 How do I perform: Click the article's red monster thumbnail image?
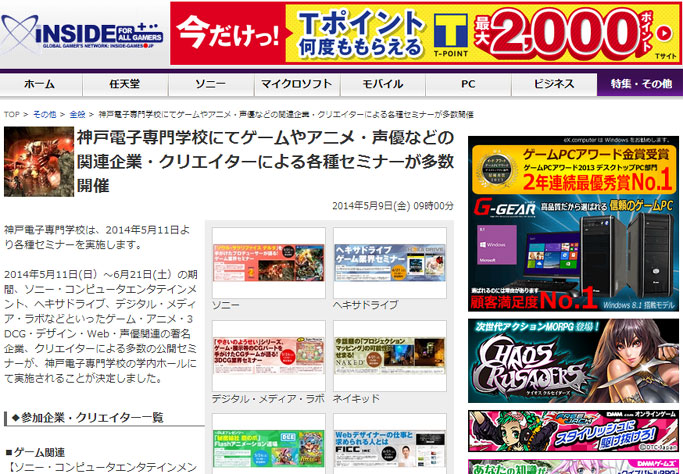(x=39, y=162)
